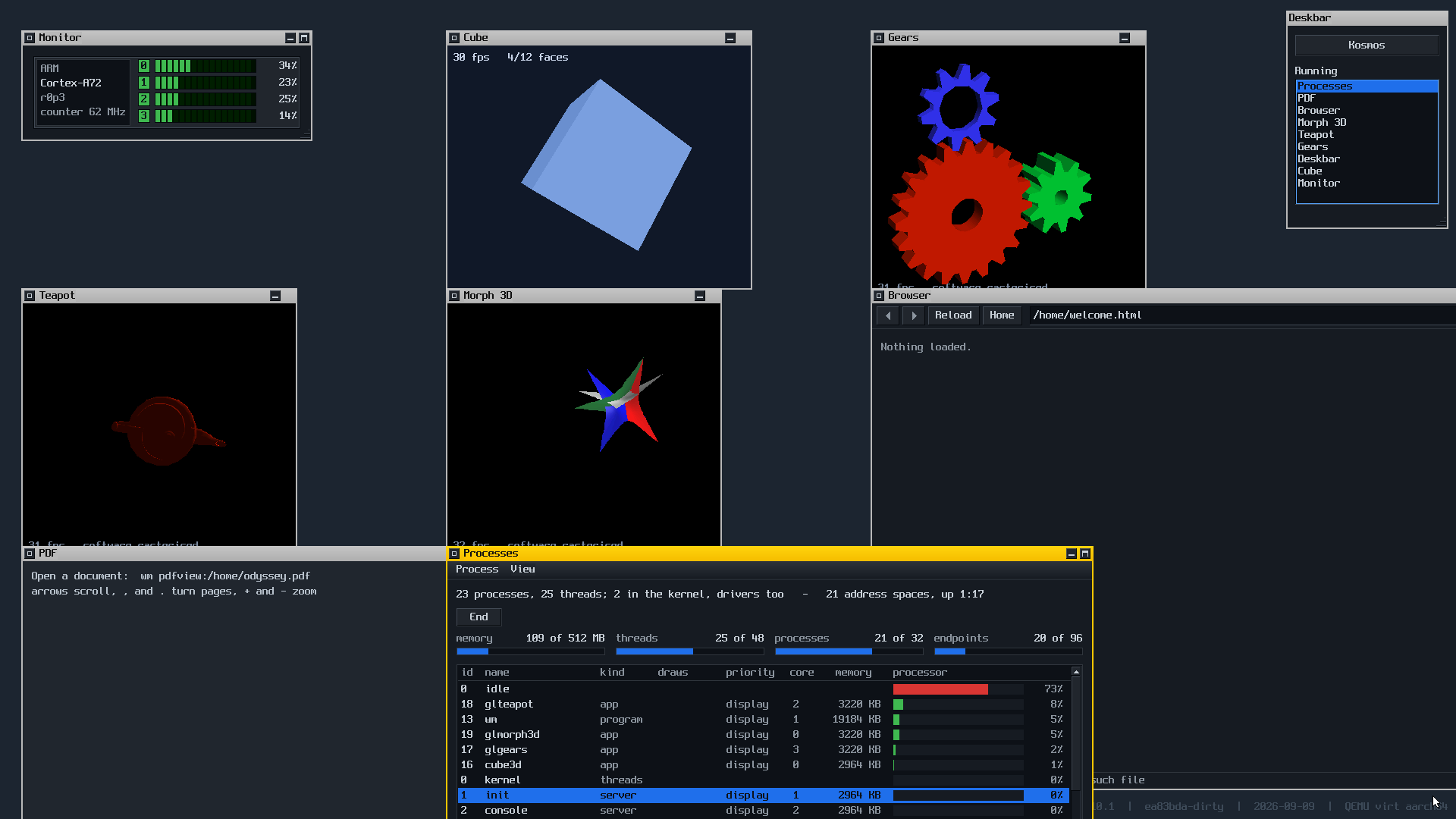Click the Processes list scroll-up arrow
Image resolution: width=1456 pixels, height=819 pixels.
1076,672
